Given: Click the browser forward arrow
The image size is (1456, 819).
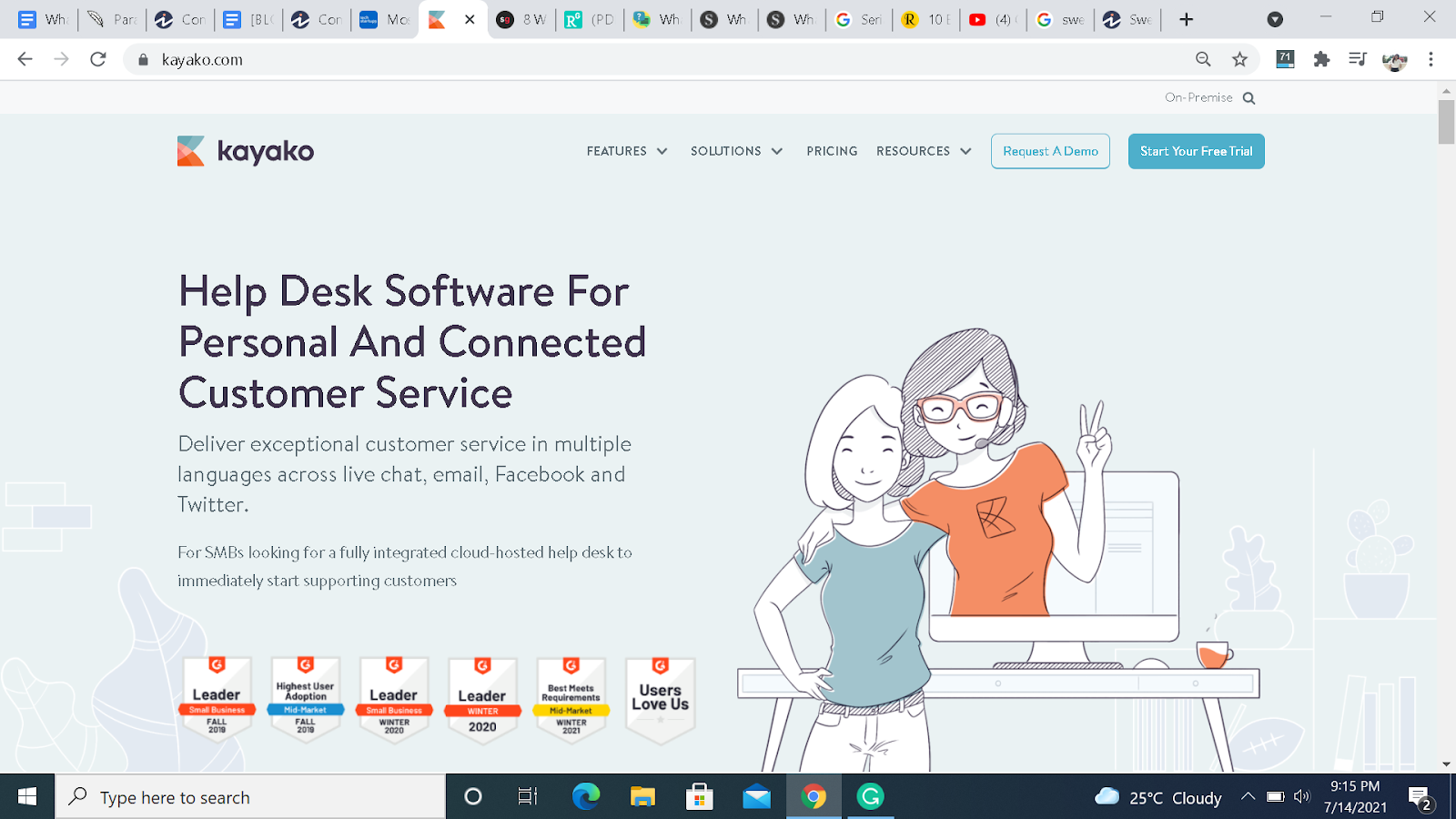Looking at the screenshot, I should pos(61,59).
